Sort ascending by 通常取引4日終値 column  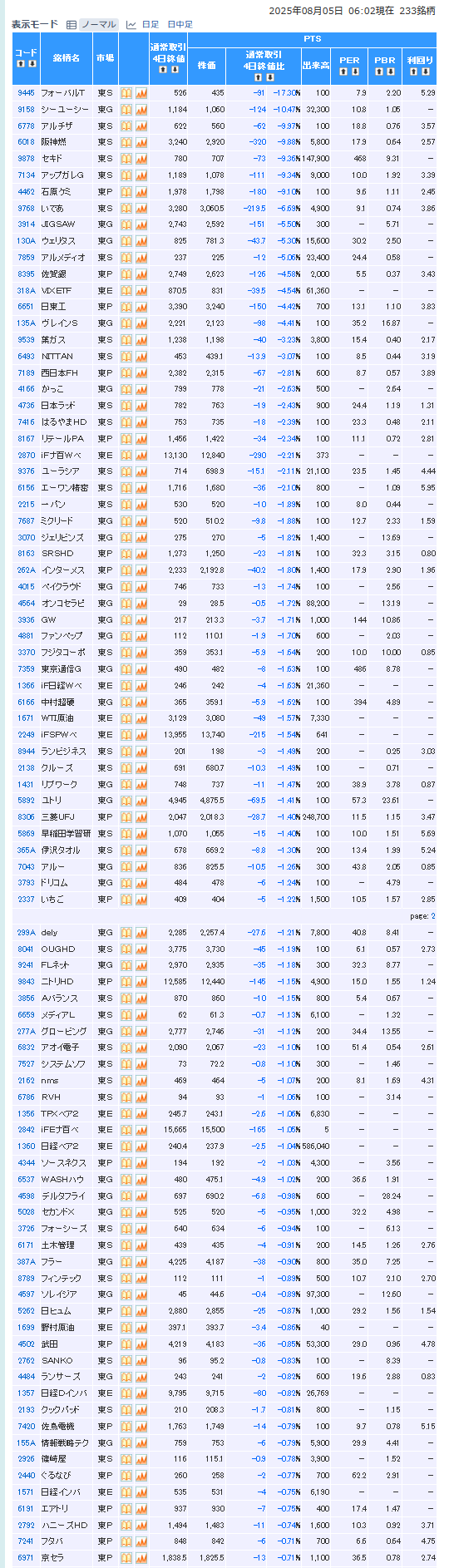coord(162,70)
